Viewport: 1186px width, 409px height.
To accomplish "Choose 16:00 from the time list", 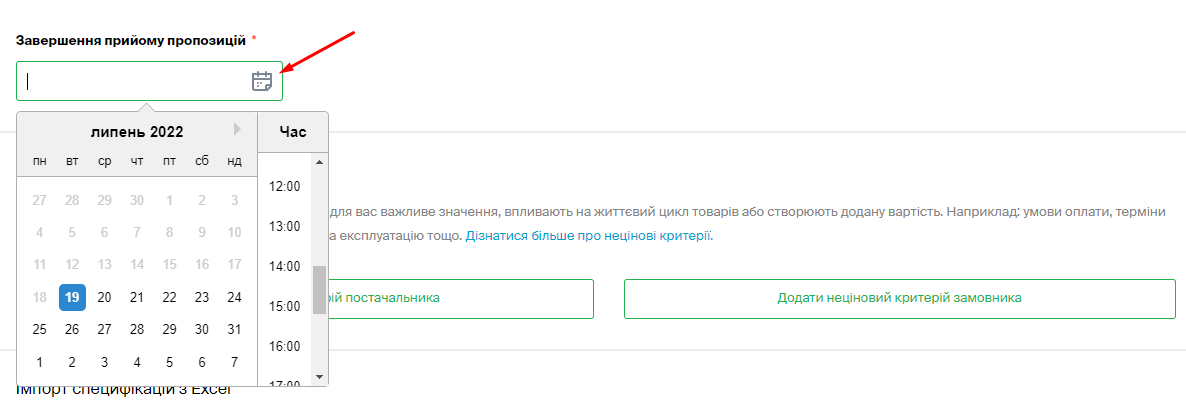I will (x=286, y=346).
